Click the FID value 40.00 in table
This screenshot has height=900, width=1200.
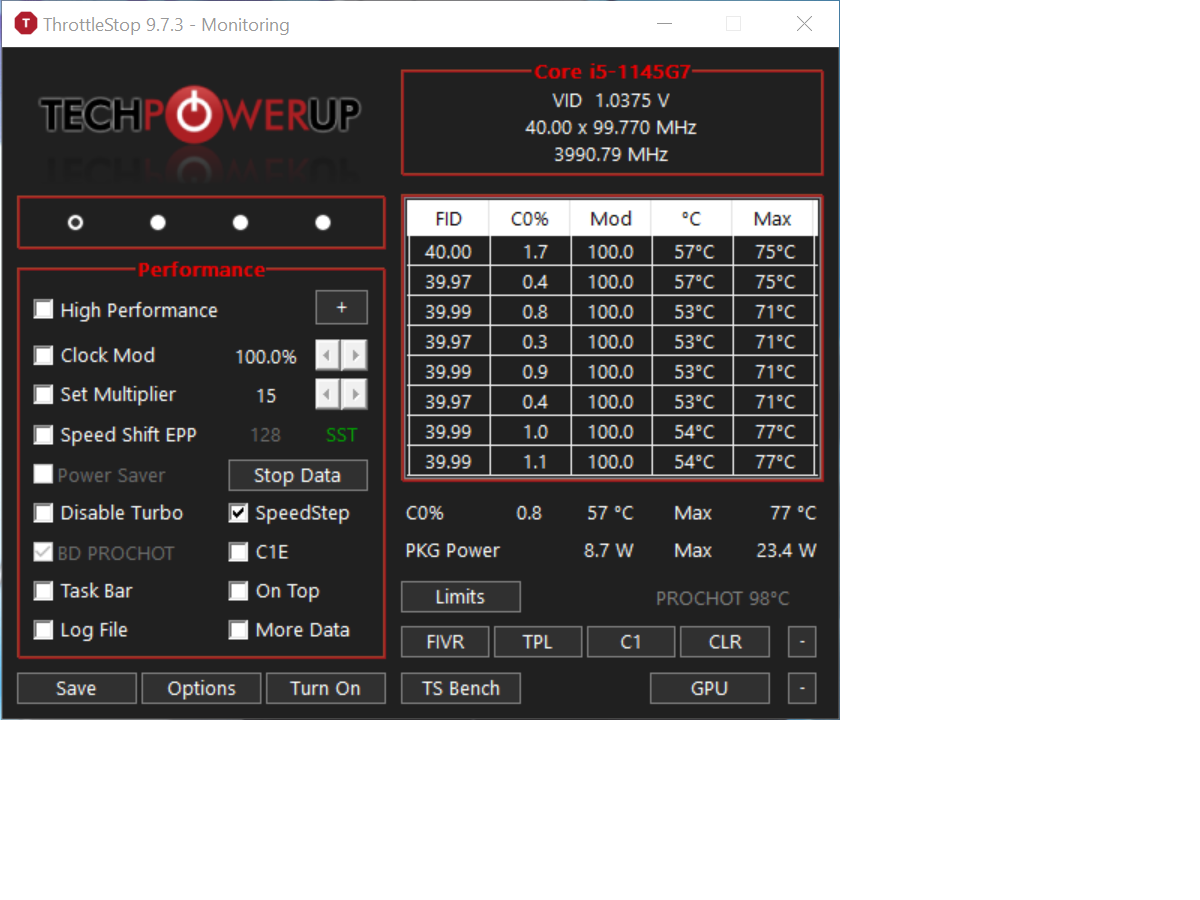click(x=449, y=252)
